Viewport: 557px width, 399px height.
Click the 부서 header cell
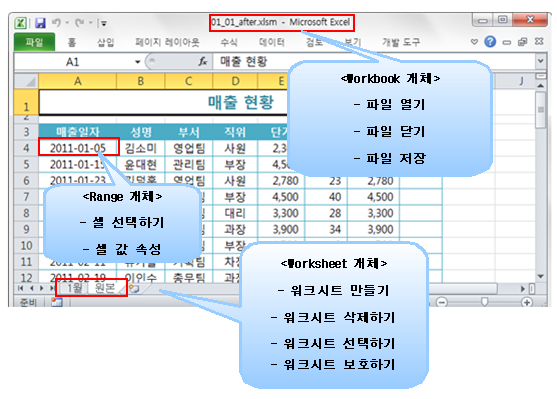189,132
